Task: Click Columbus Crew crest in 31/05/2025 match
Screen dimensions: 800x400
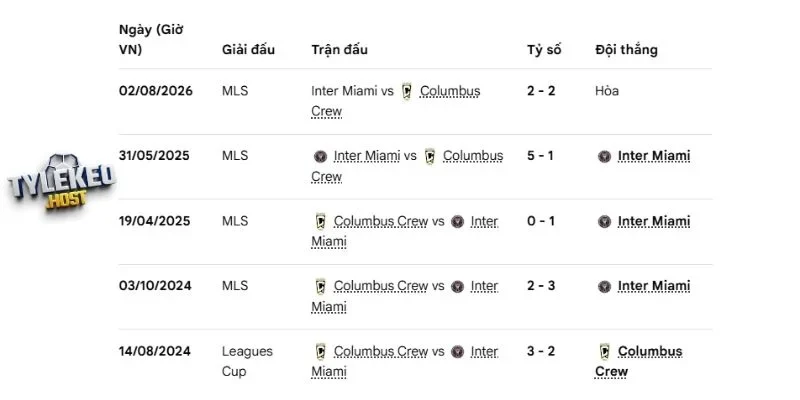Action: [x=430, y=156]
